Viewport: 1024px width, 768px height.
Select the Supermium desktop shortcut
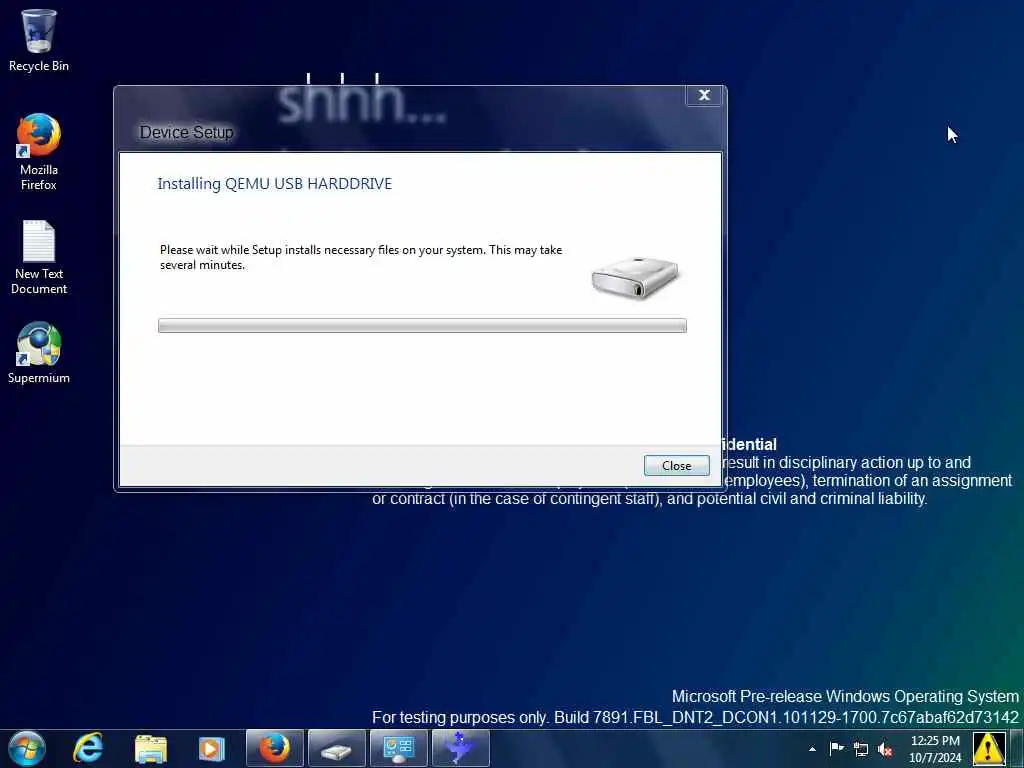[x=39, y=353]
